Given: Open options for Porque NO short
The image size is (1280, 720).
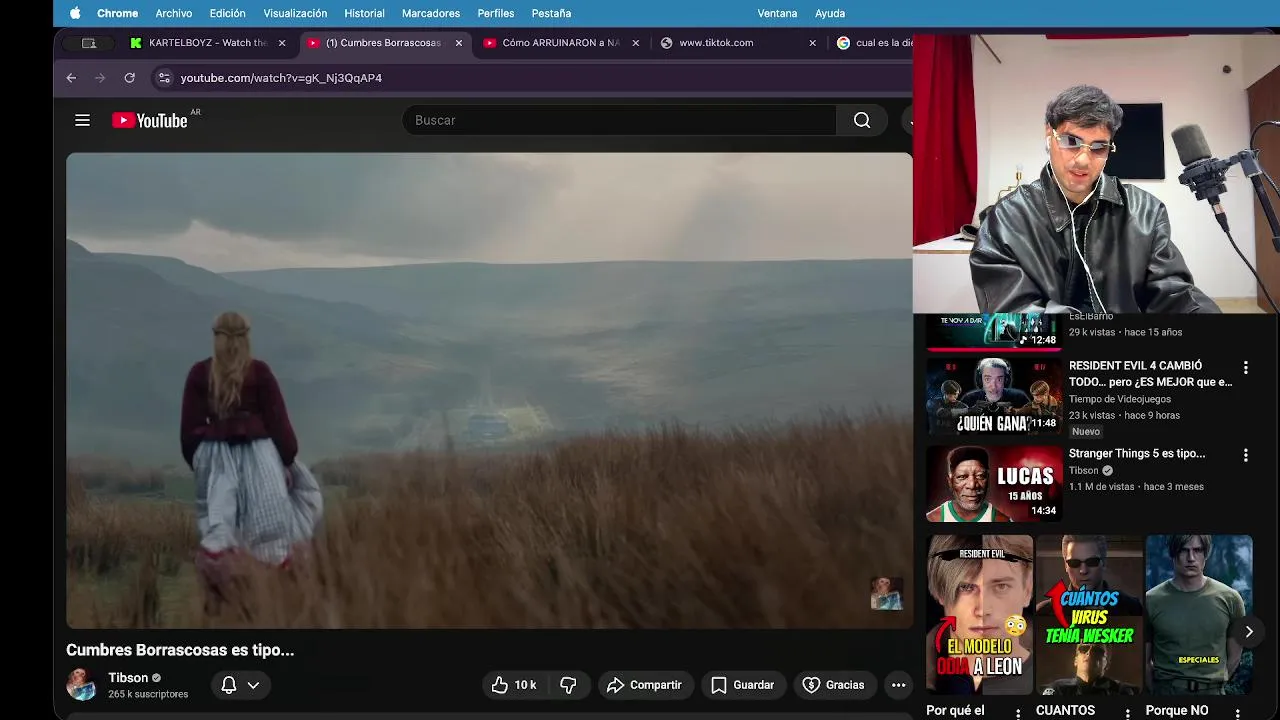Looking at the screenshot, I should (x=1237, y=713).
